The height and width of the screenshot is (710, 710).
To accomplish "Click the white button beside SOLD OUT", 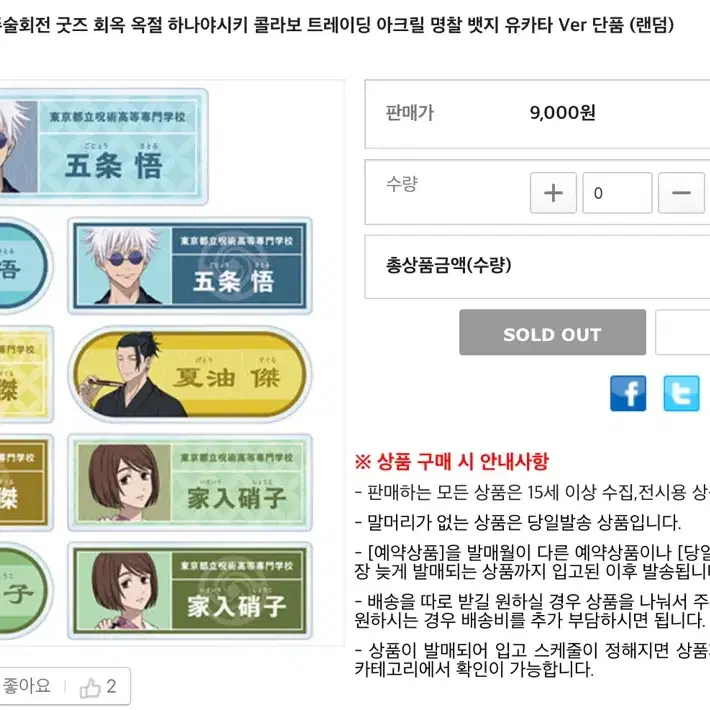I will point(682,332).
